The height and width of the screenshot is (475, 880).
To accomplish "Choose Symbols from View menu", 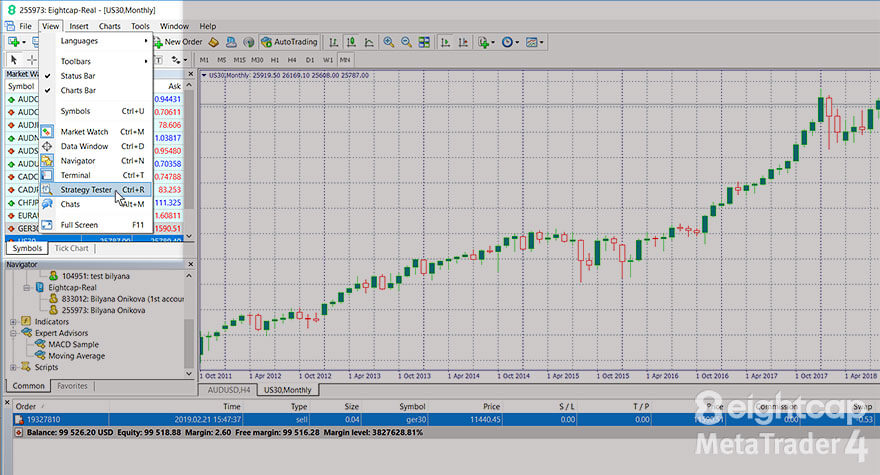I will click(x=96, y=111).
